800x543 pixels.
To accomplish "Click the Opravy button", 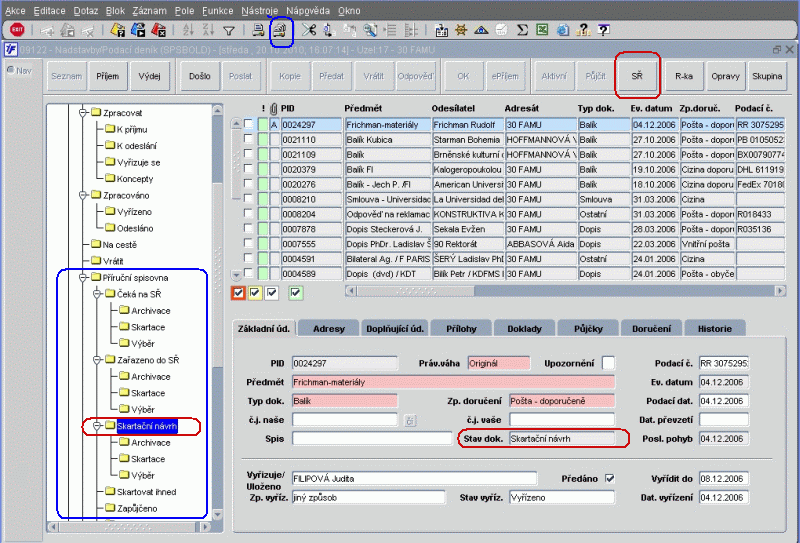I will tap(725, 76).
